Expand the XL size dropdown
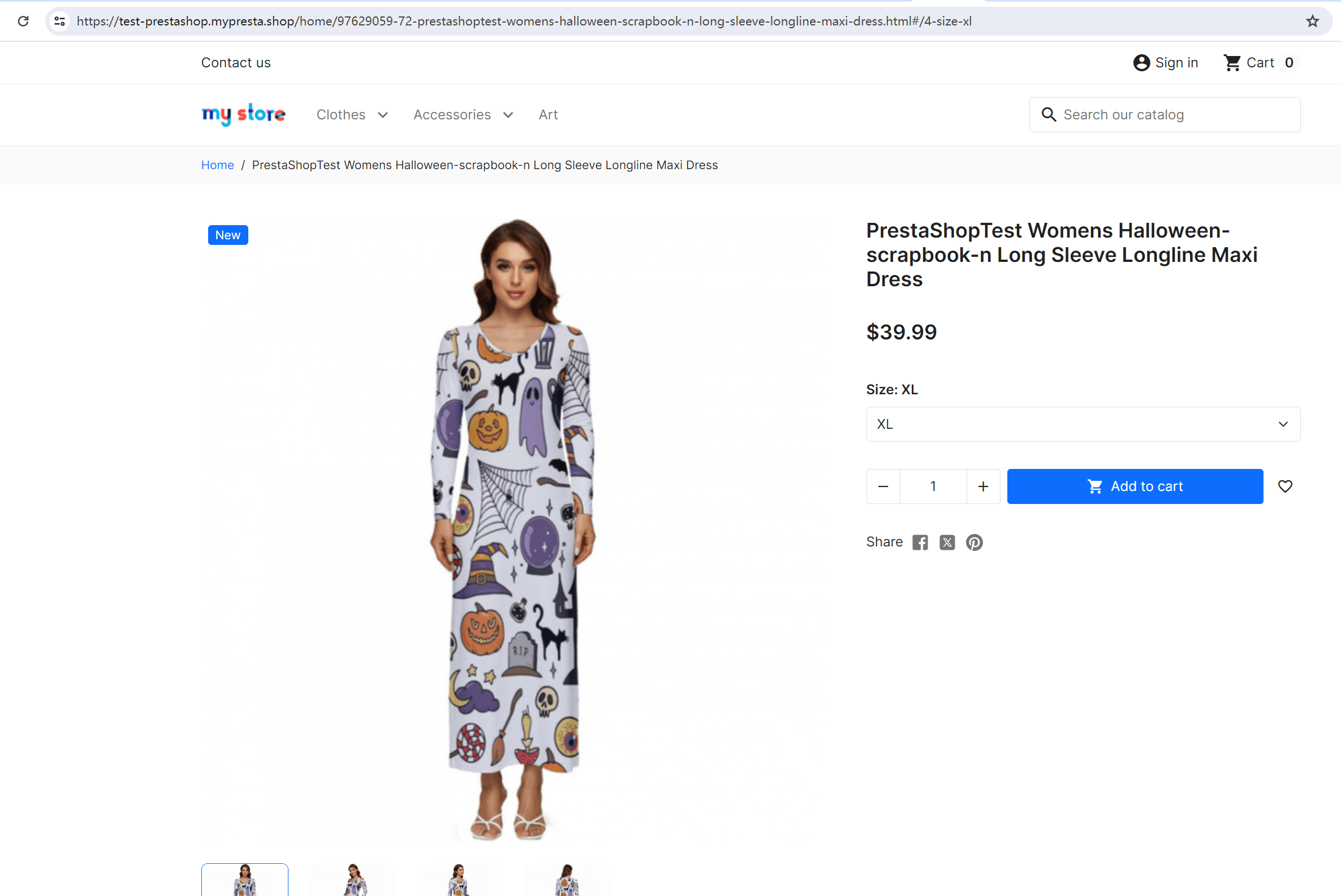This screenshot has height=896, width=1341. [1082, 423]
